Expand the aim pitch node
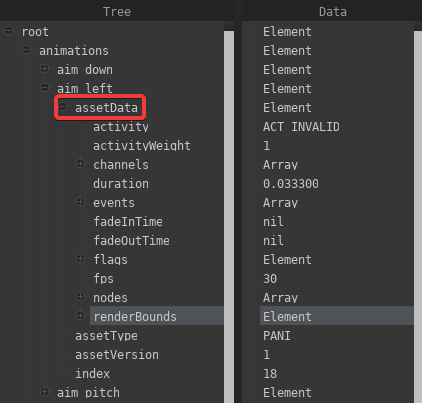The image size is (422, 403). pyautogui.click(x=44, y=392)
